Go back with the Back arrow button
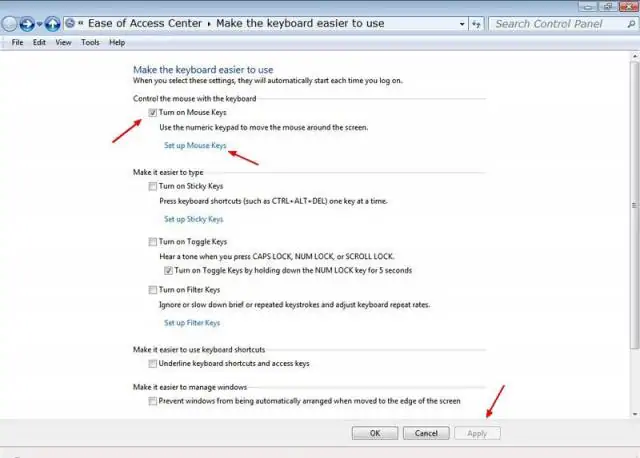The width and height of the screenshot is (640, 458). click(x=9, y=24)
